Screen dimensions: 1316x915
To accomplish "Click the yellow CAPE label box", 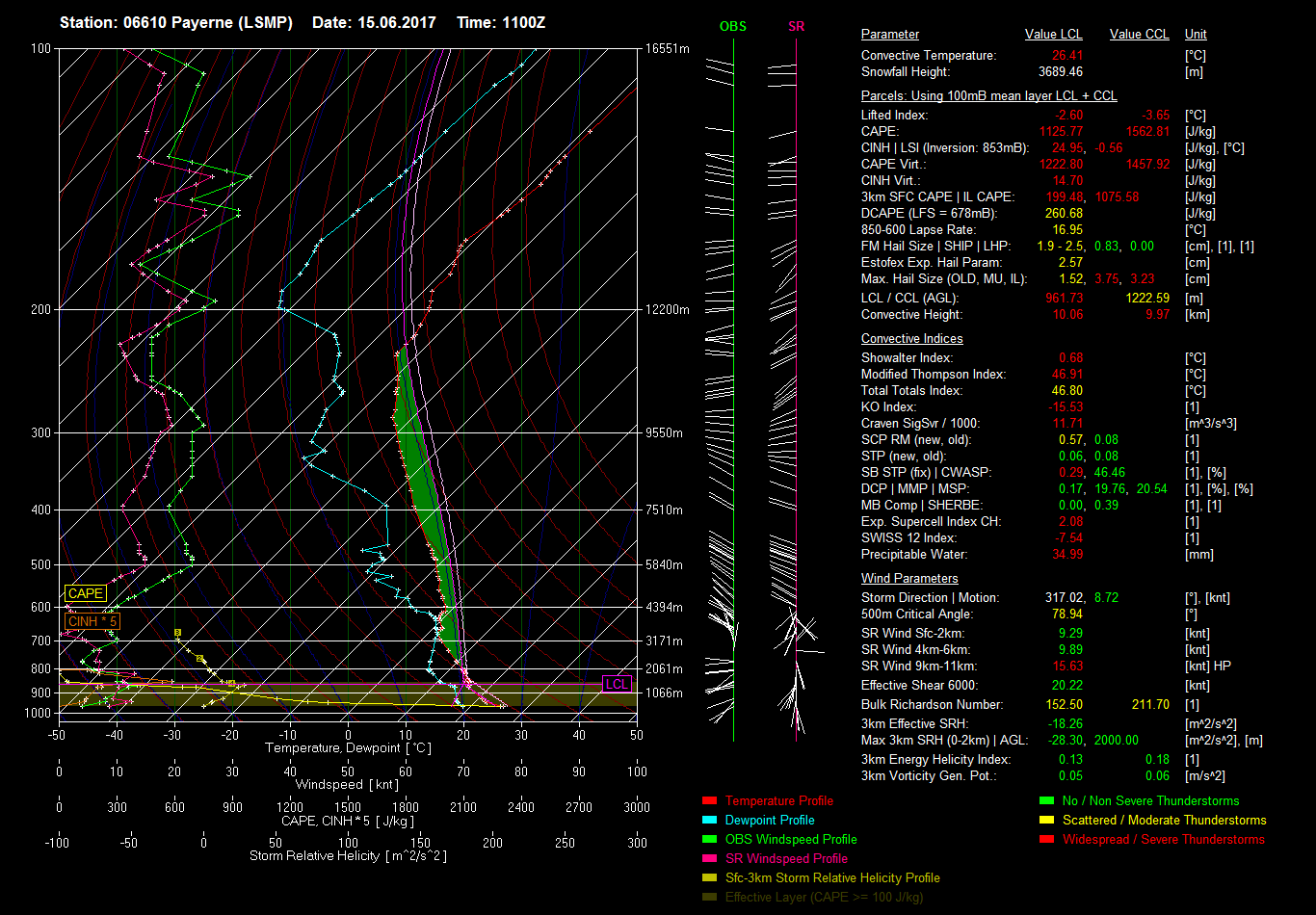I will coord(85,594).
